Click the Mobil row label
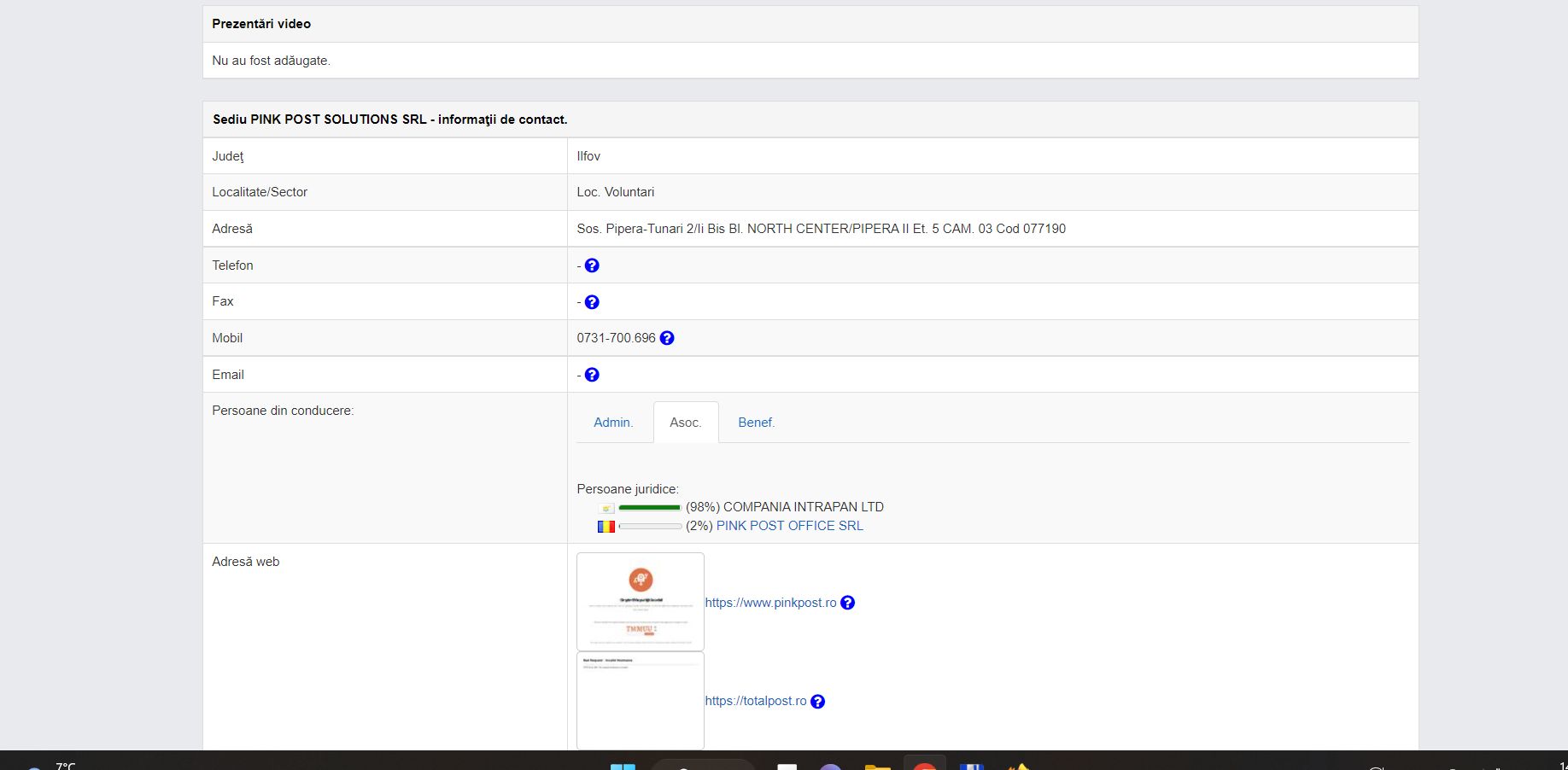1568x770 pixels. tap(227, 338)
